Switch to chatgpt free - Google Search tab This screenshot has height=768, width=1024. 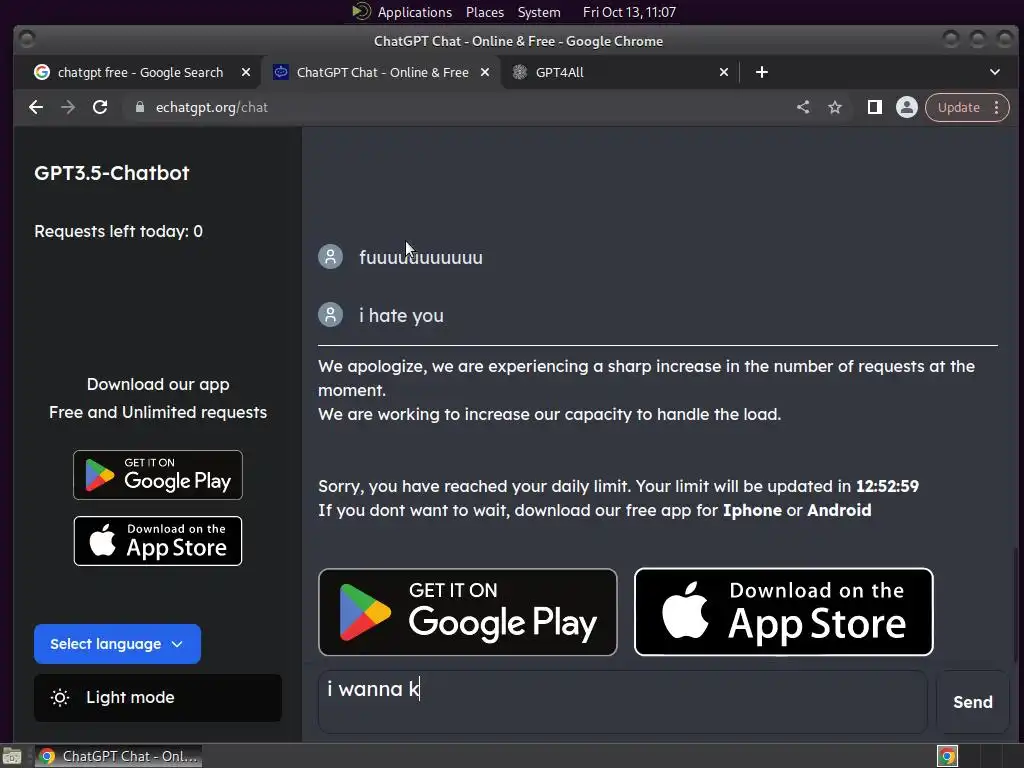[x=140, y=72]
